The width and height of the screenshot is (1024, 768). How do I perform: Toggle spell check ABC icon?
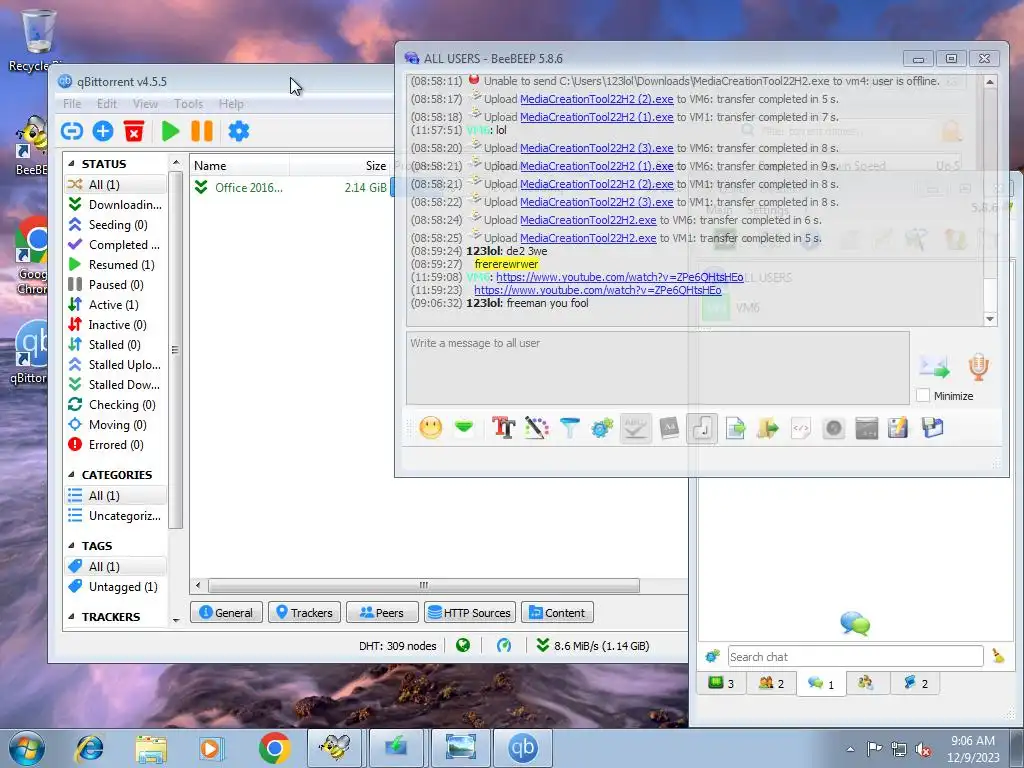click(x=635, y=428)
